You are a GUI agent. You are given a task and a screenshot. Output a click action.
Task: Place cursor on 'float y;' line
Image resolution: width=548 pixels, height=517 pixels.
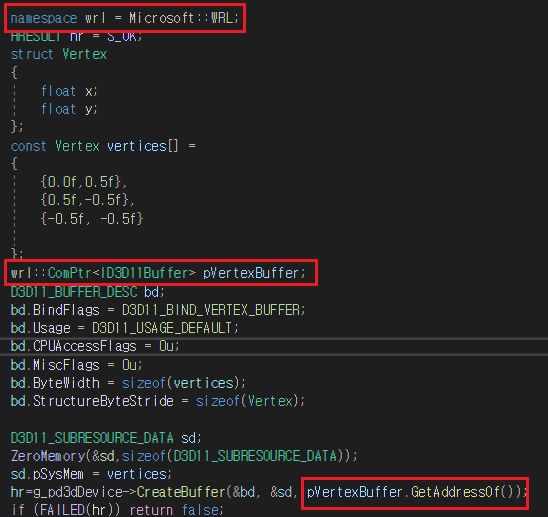click(69, 109)
